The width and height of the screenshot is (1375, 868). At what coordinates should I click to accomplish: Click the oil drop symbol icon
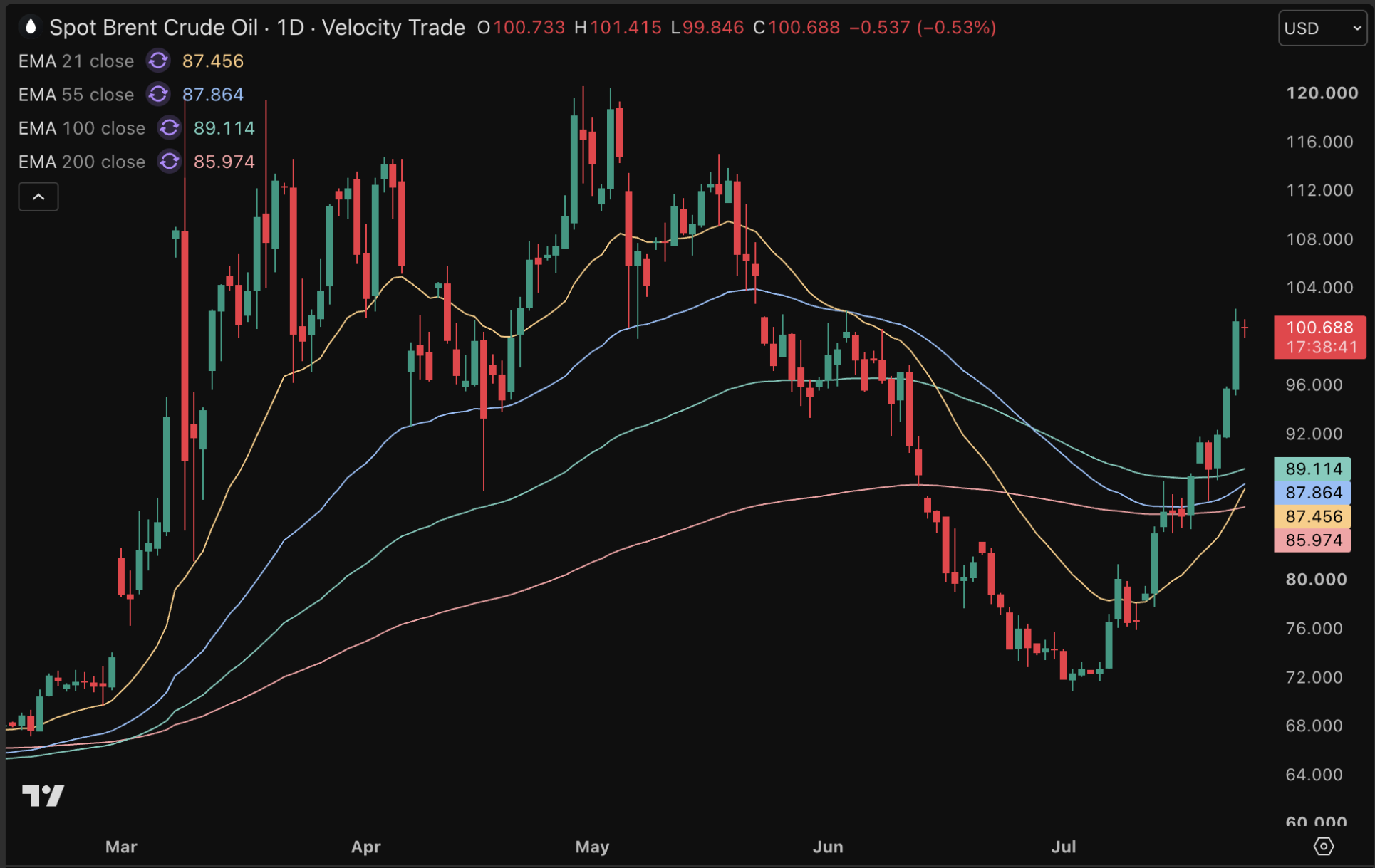30,27
